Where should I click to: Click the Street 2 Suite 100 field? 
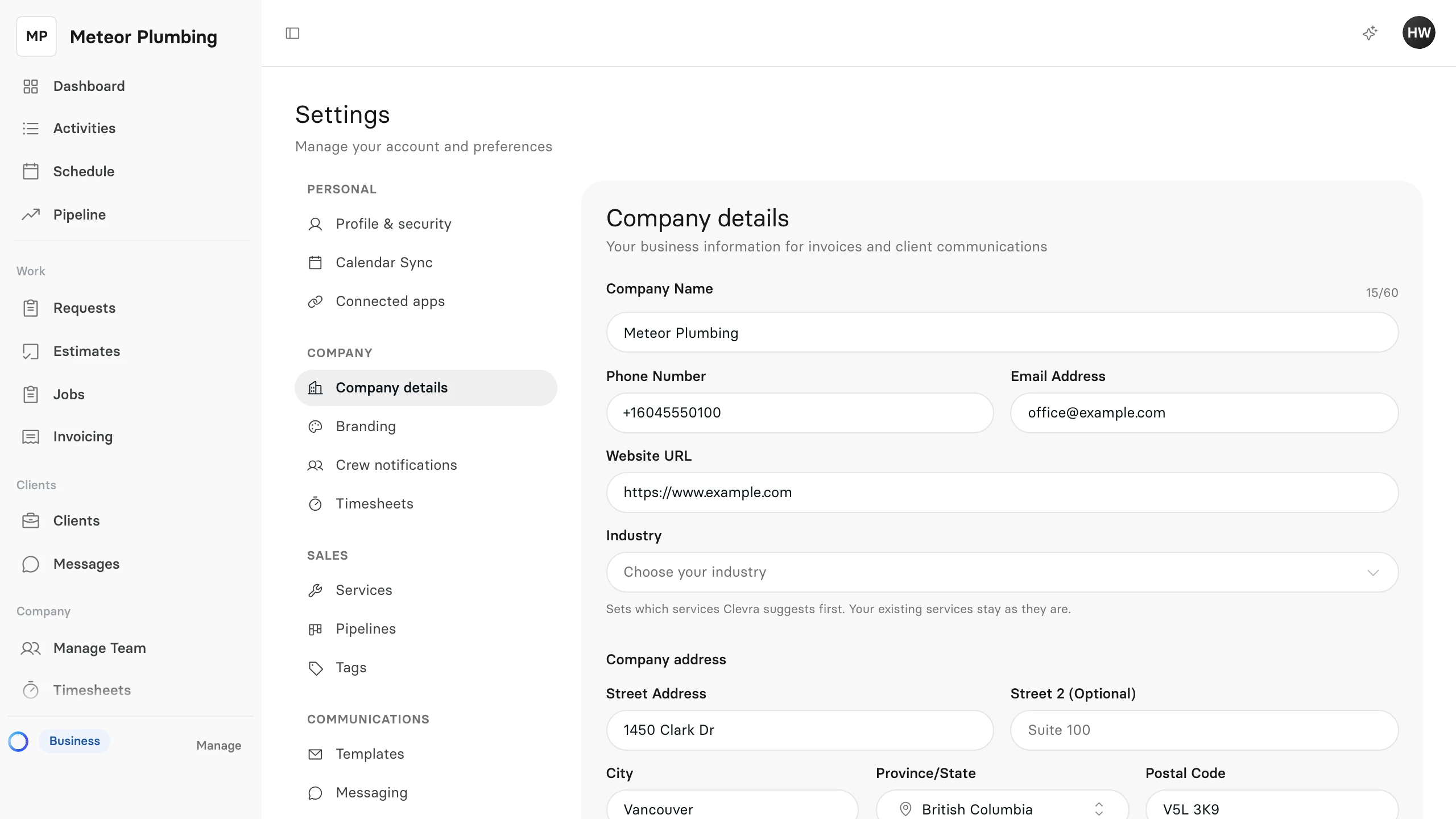coord(1205,730)
